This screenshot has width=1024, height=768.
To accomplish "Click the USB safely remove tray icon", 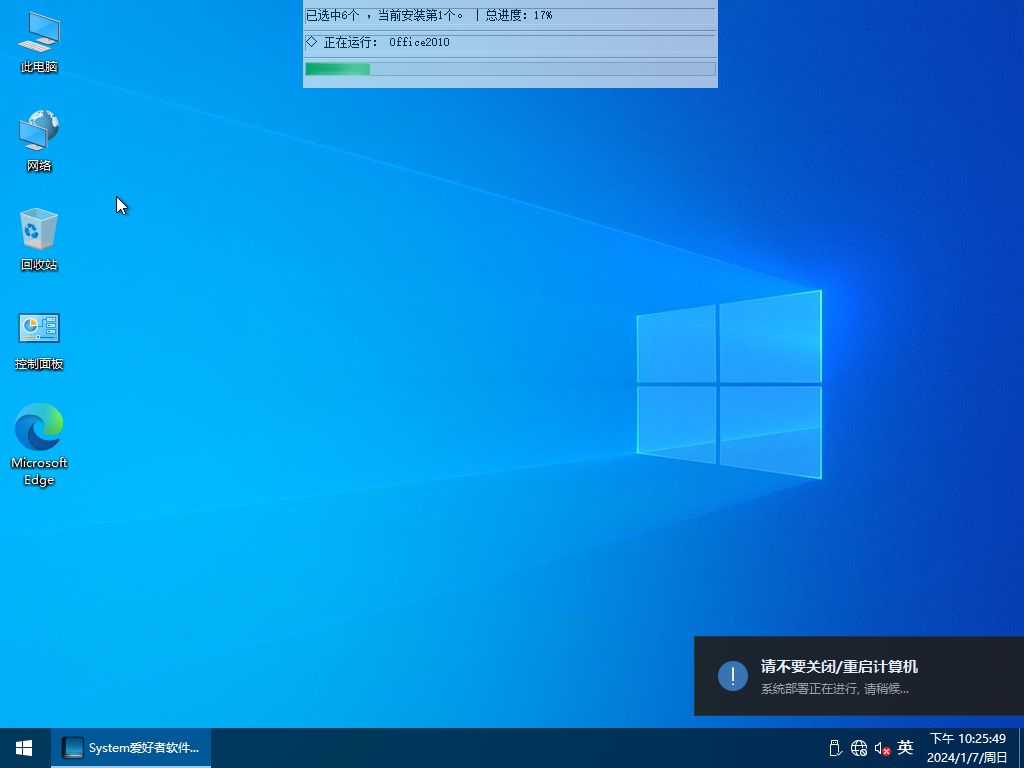I will pos(834,748).
